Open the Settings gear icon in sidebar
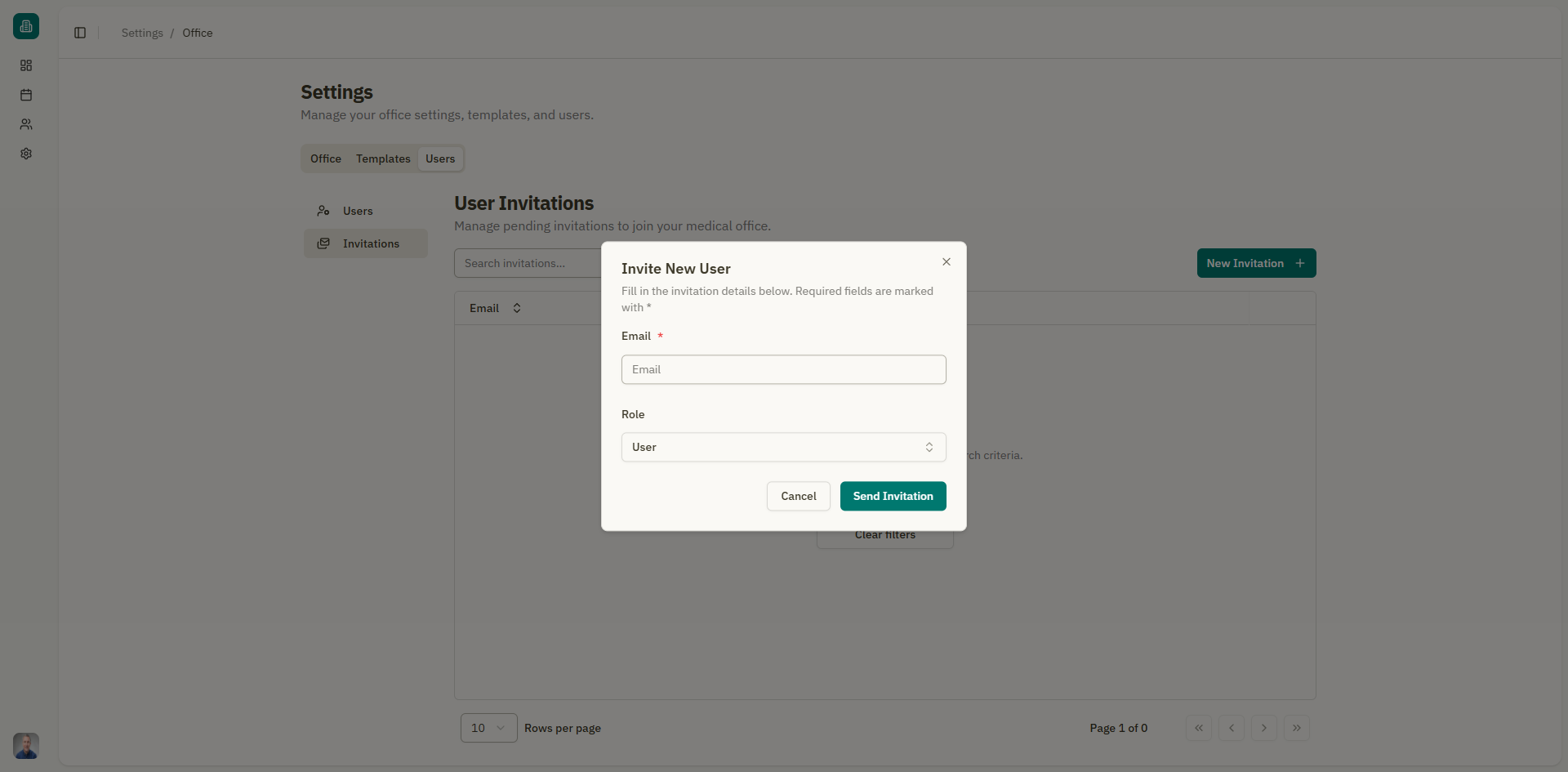This screenshot has height=772, width=1568. click(26, 154)
